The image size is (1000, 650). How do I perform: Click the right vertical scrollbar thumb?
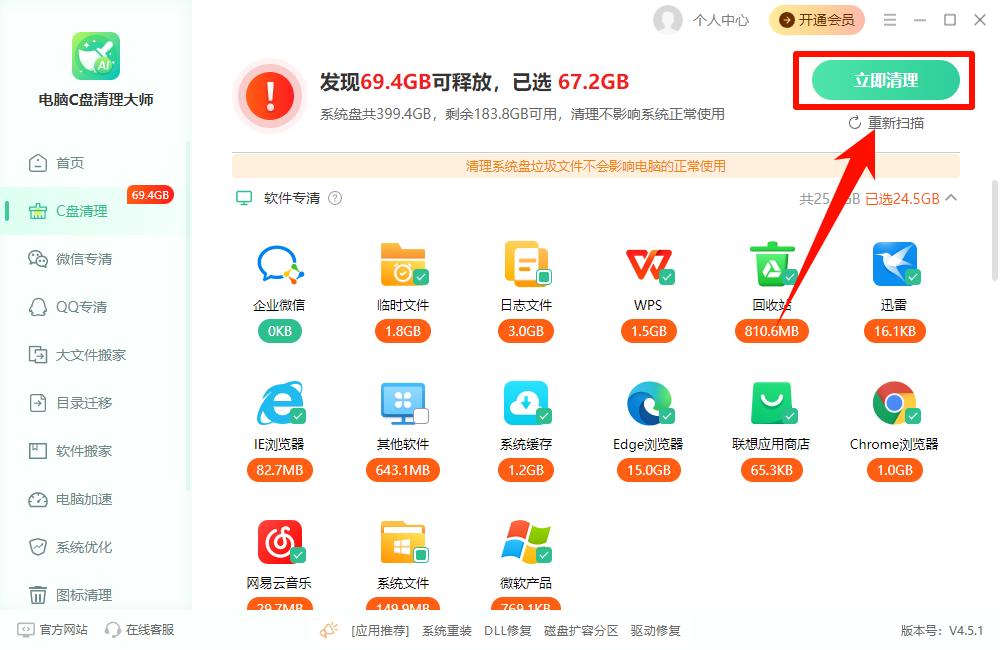coord(995,231)
